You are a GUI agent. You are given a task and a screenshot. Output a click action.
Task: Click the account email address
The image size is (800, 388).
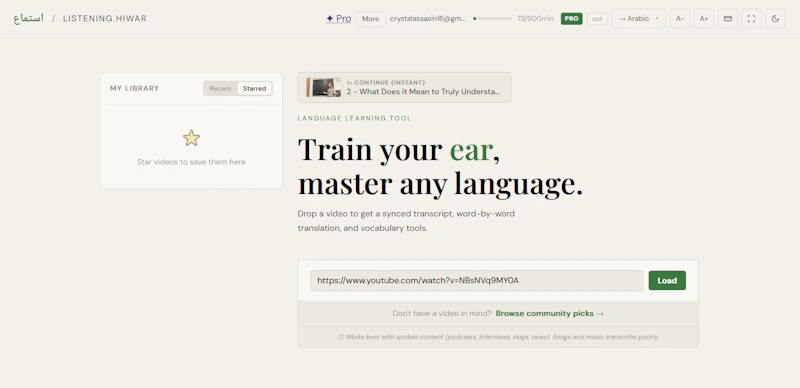tap(428, 18)
